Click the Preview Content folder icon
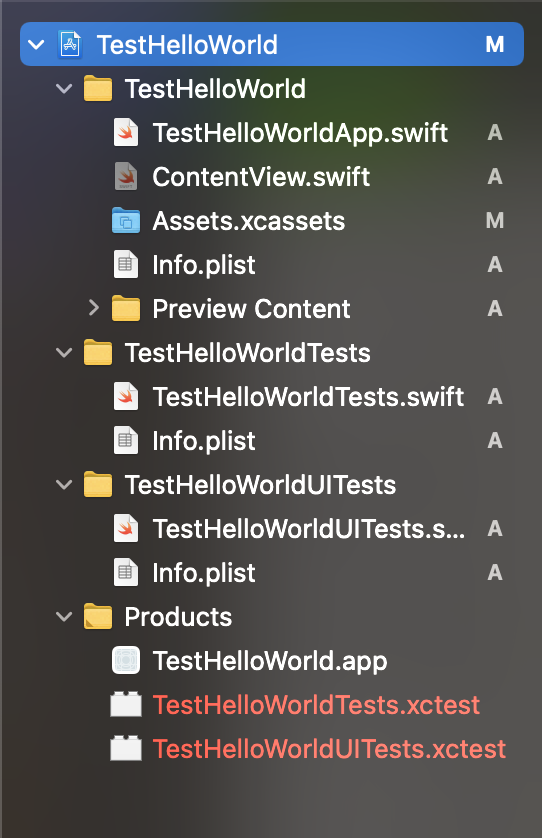The height and width of the screenshot is (838, 542). click(x=126, y=308)
